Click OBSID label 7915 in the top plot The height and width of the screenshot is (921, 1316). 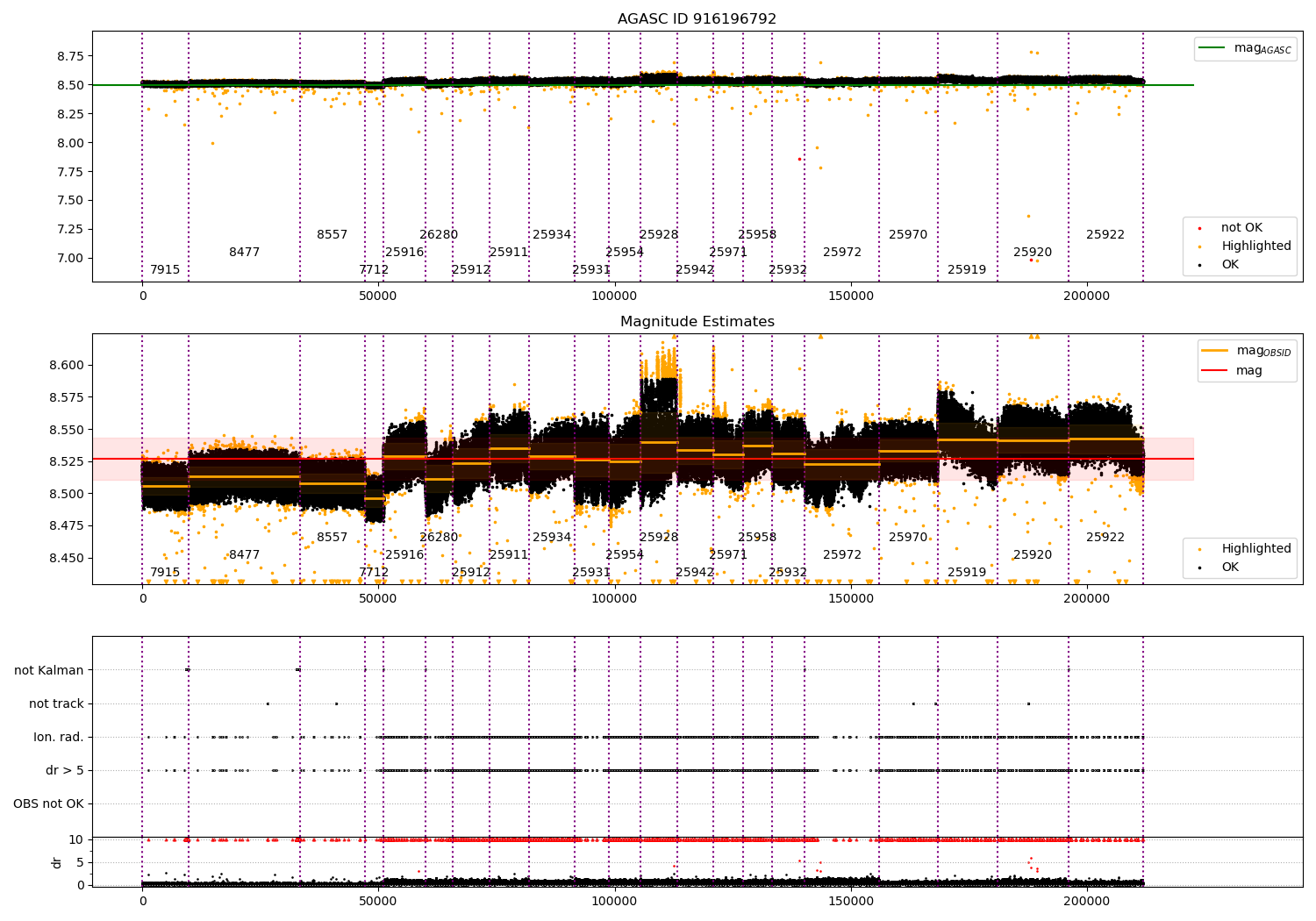point(165,270)
